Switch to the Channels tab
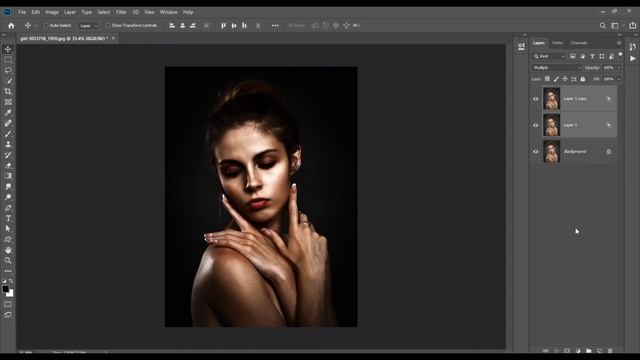 (579, 43)
